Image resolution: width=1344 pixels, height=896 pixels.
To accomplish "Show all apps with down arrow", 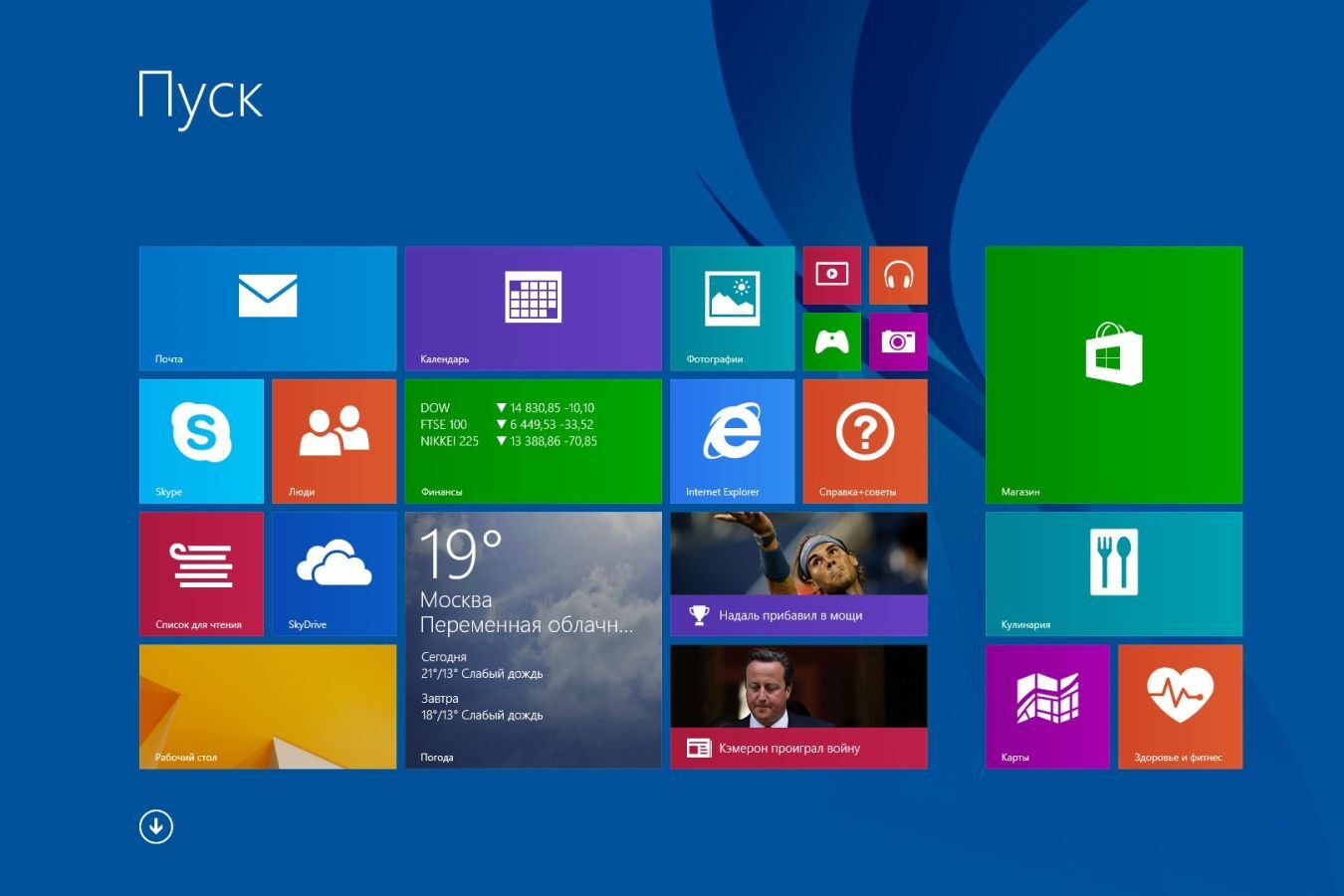I will pyautogui.click(x=156, y=826).
